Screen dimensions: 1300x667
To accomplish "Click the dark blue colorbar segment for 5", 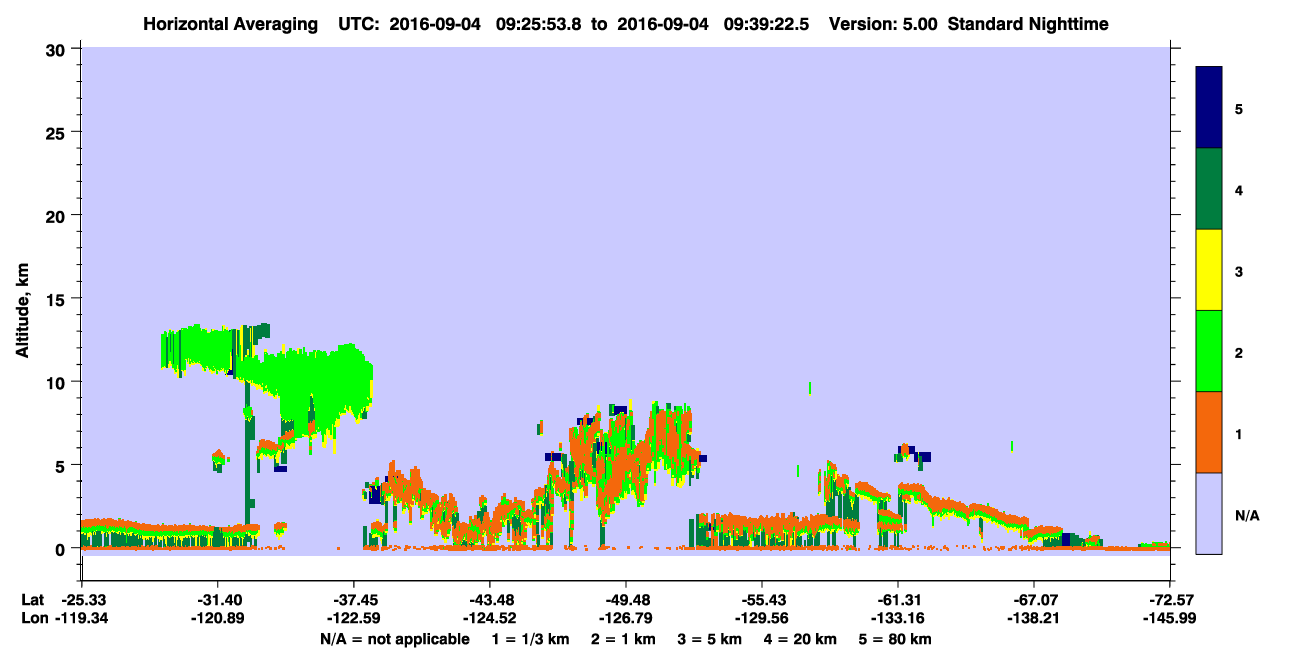I will pyautogui.click(x=1209, y=108).
